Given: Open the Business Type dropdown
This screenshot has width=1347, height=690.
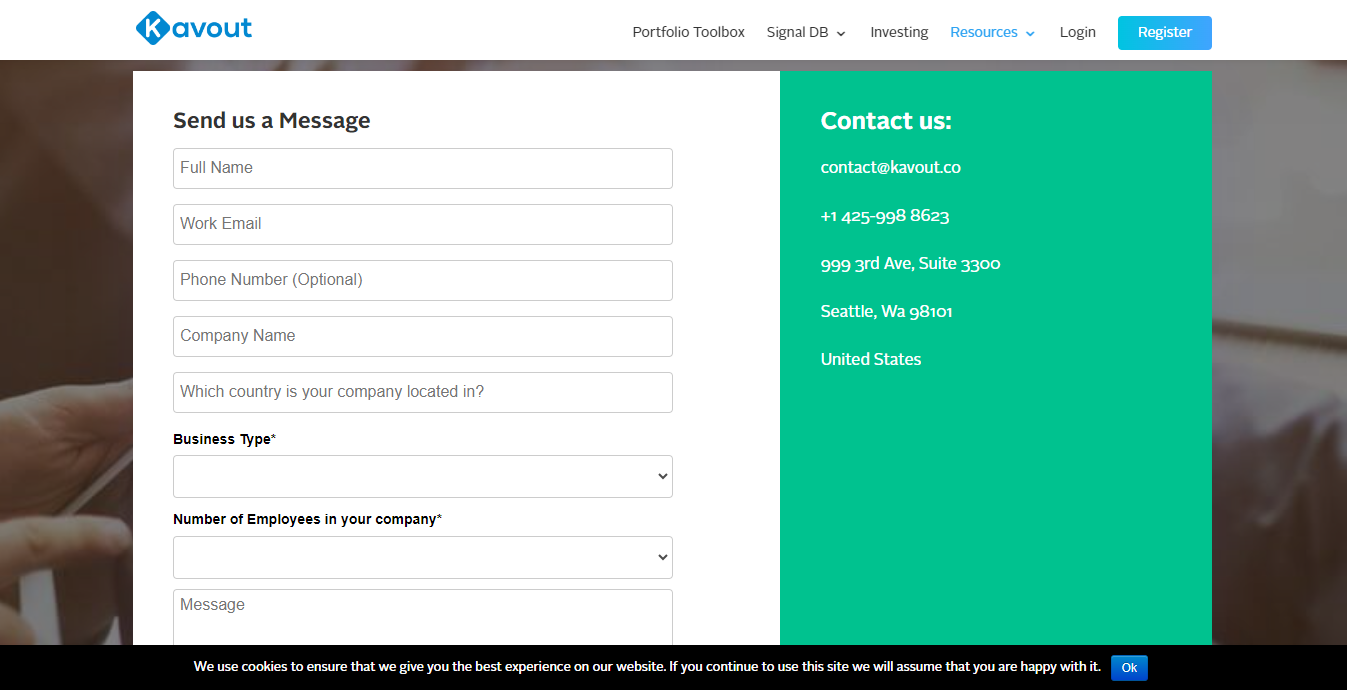Looking at the screenshot, I should tap(423, 477).
